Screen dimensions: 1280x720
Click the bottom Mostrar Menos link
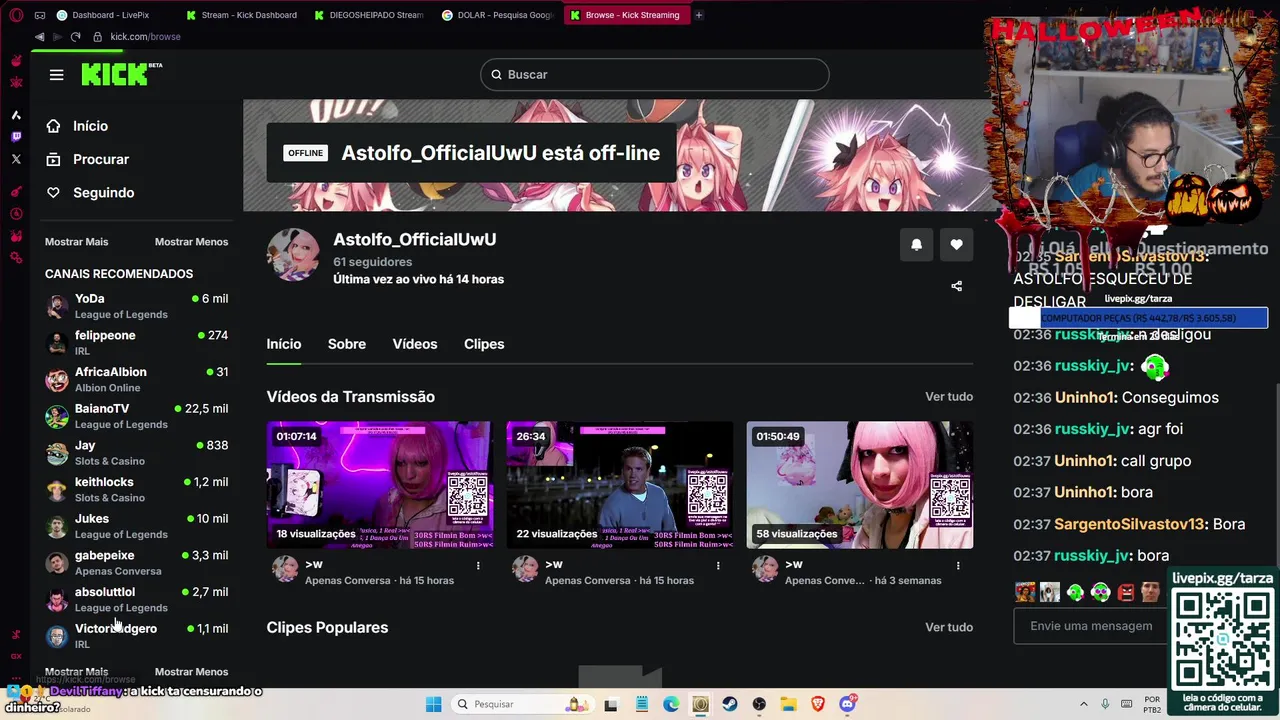(191, 672)
